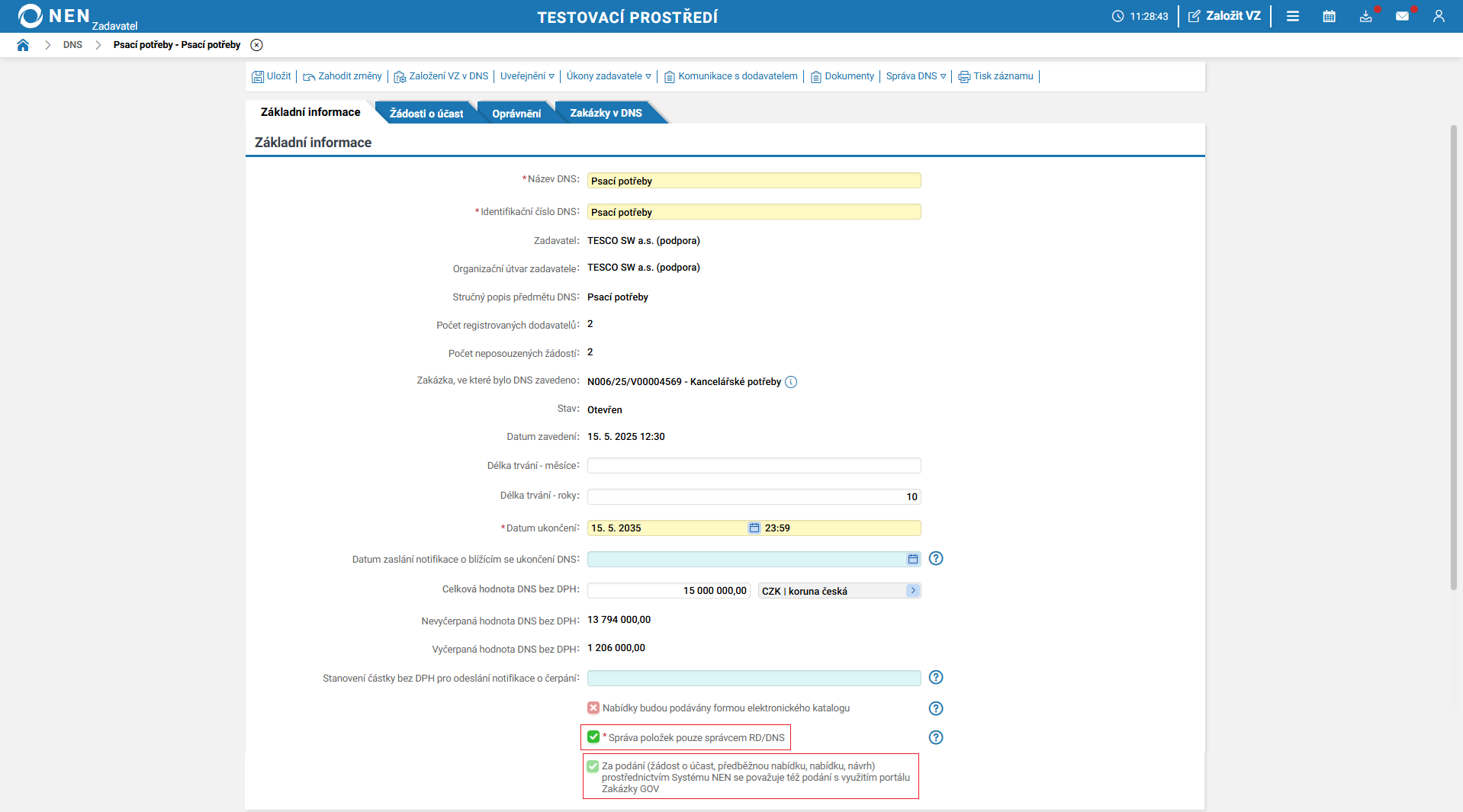Go to the home icon in the breadcrumb

23,45
